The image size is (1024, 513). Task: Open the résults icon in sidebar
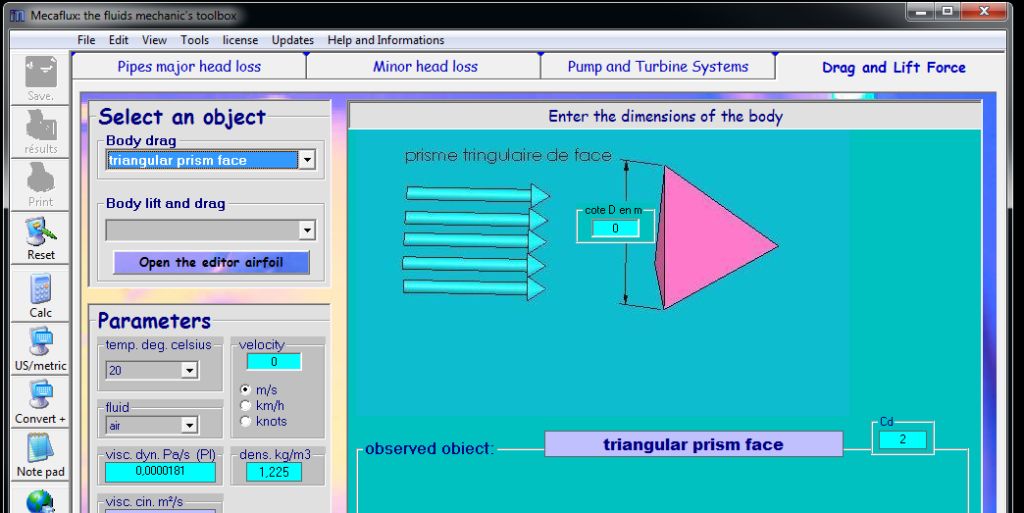pos(41,126)
